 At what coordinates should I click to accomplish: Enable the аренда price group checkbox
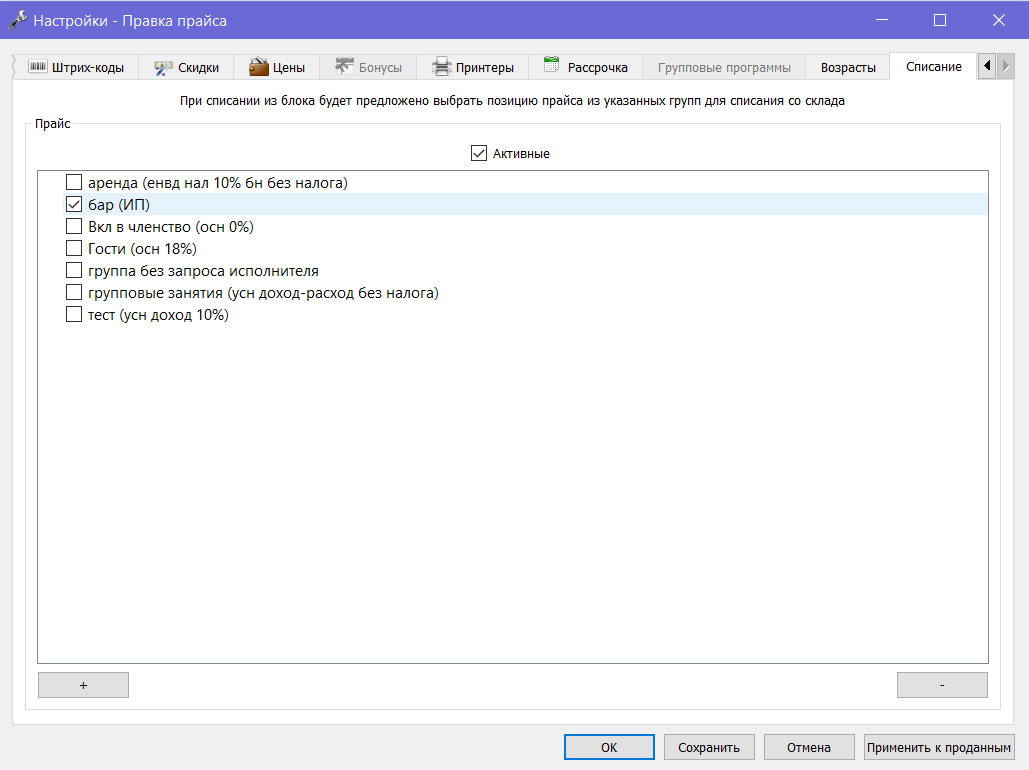[x=74, y=182]
